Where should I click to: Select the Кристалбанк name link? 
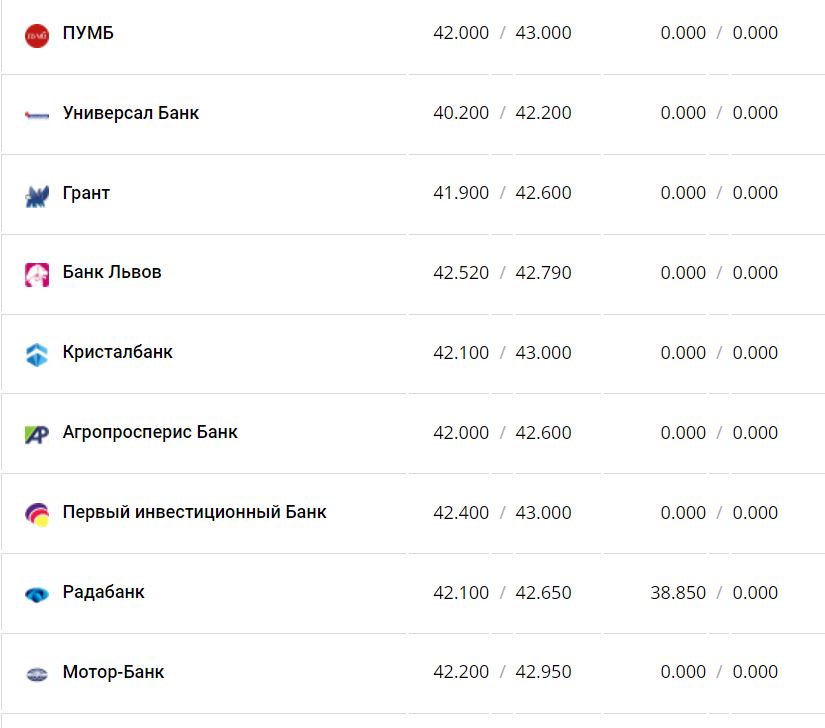click(x=117, y=352)
